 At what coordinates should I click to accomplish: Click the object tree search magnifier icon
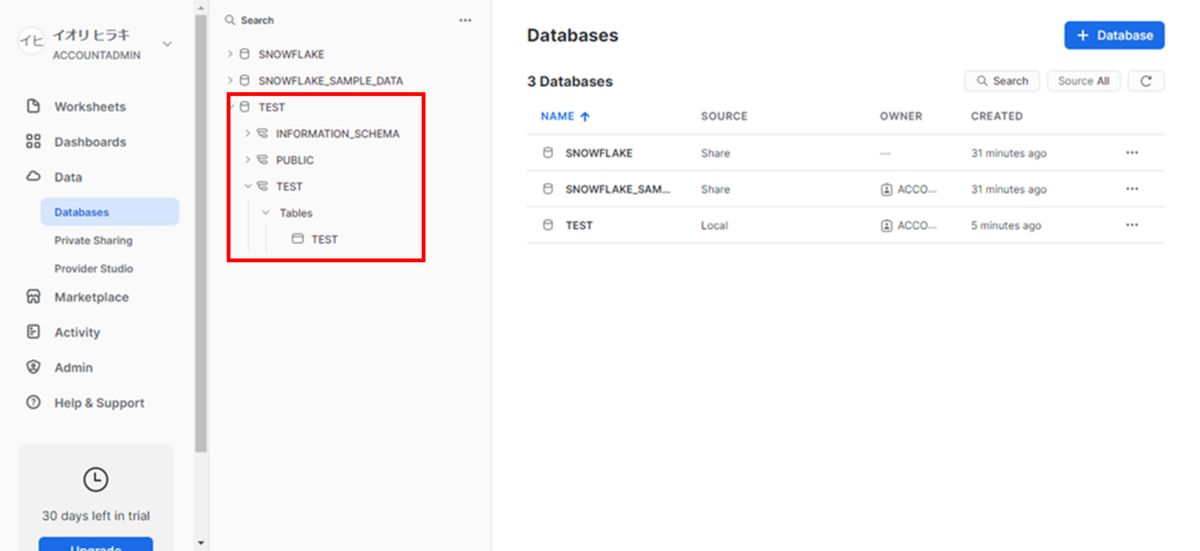230,20
